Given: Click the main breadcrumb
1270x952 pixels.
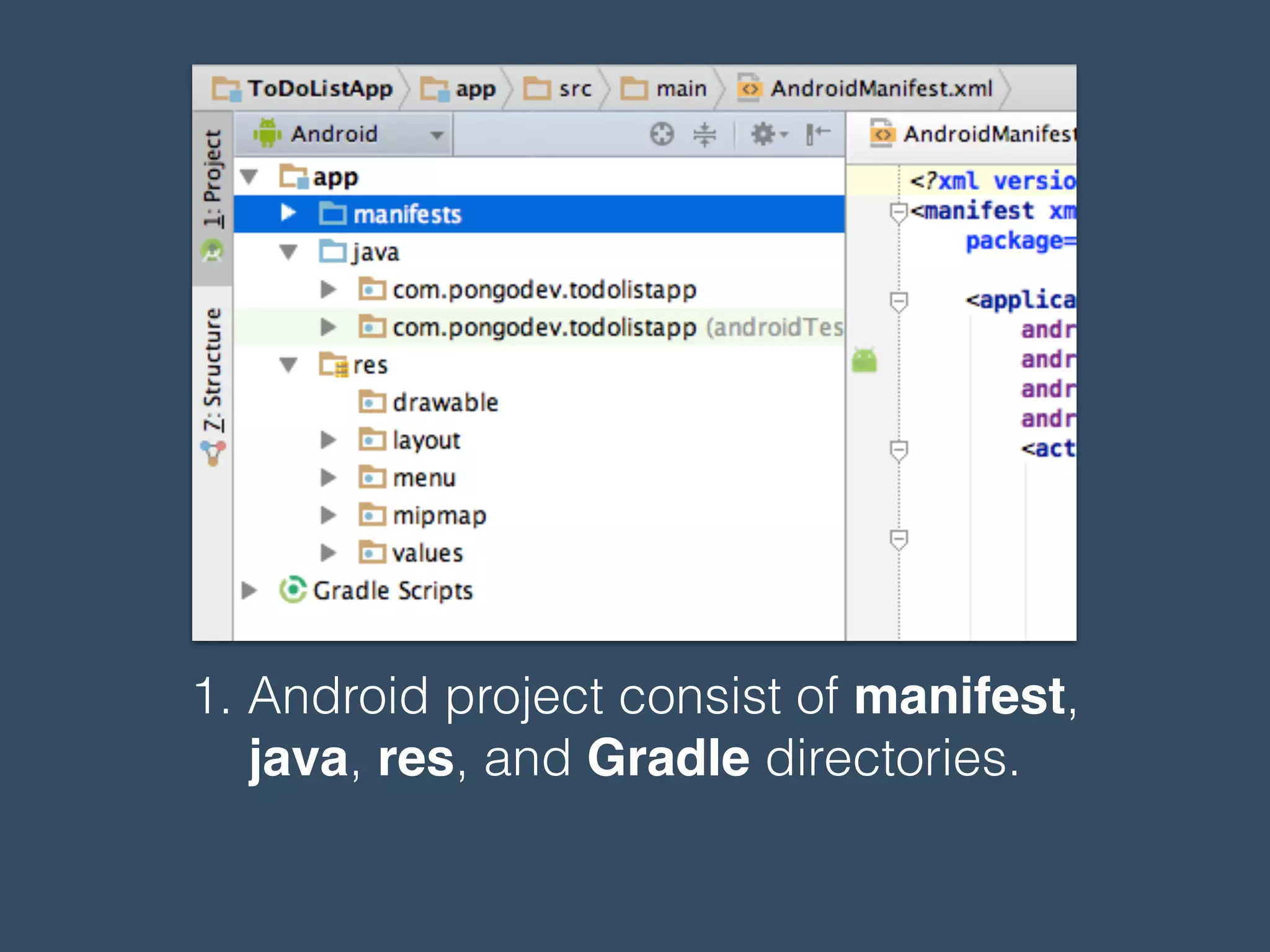Looking at the screenshot, I should coord(664,89).
